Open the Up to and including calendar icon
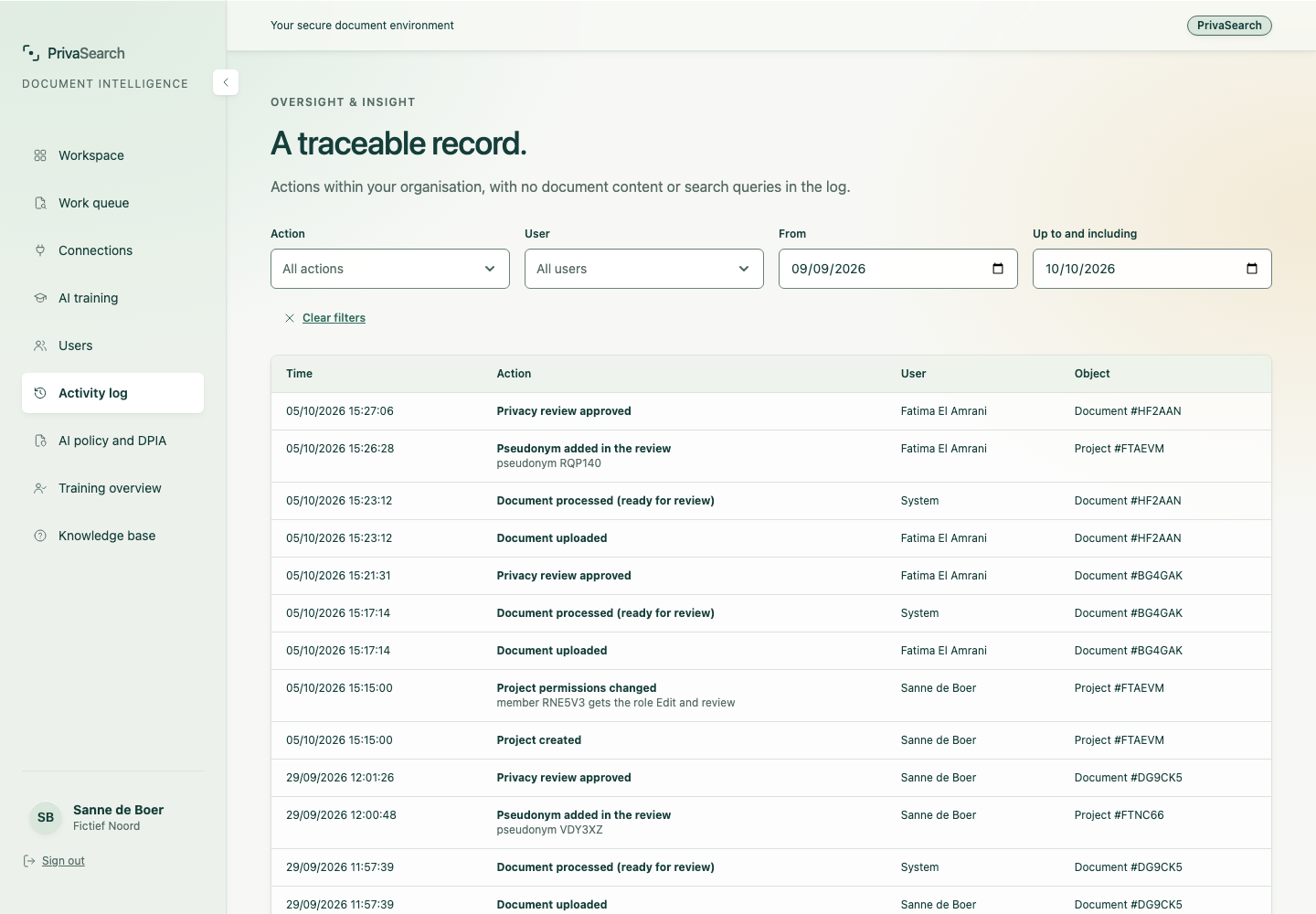Image resolution: width=1316 pixels, height=914 pixels. click(1252, 269)
